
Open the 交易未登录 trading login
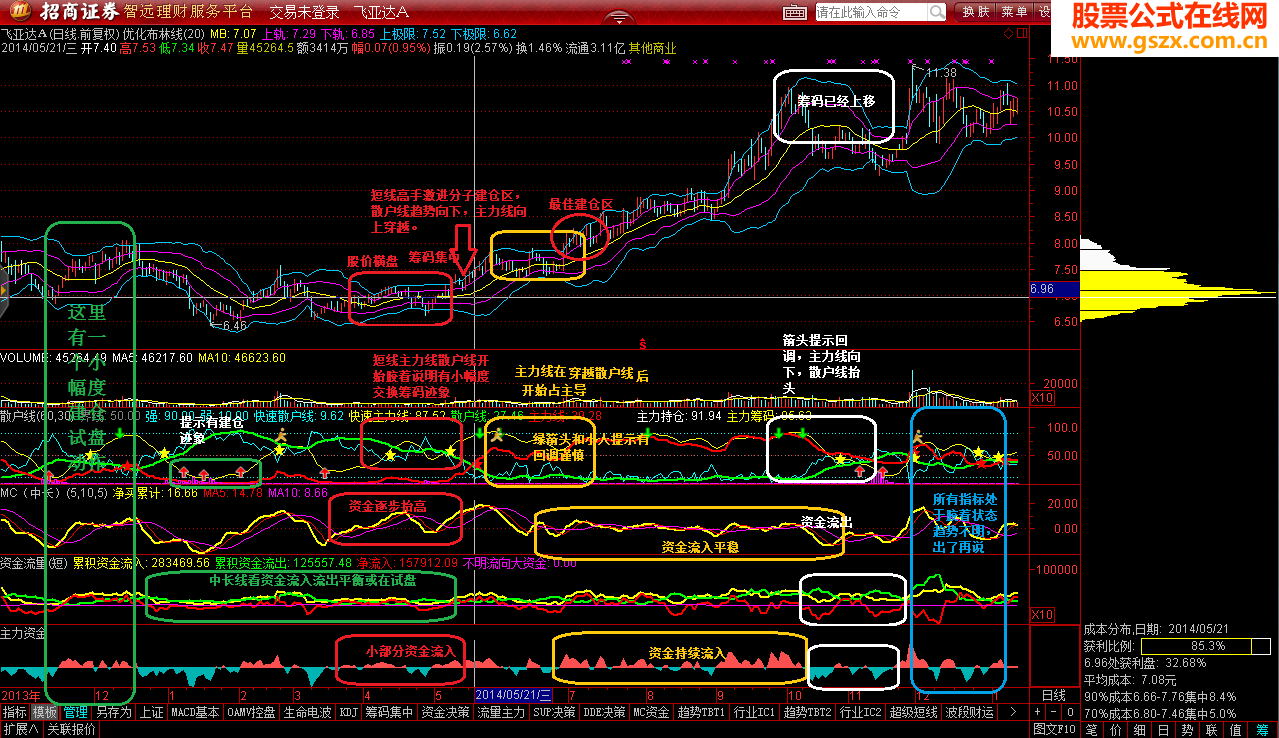tap(305, 13)
